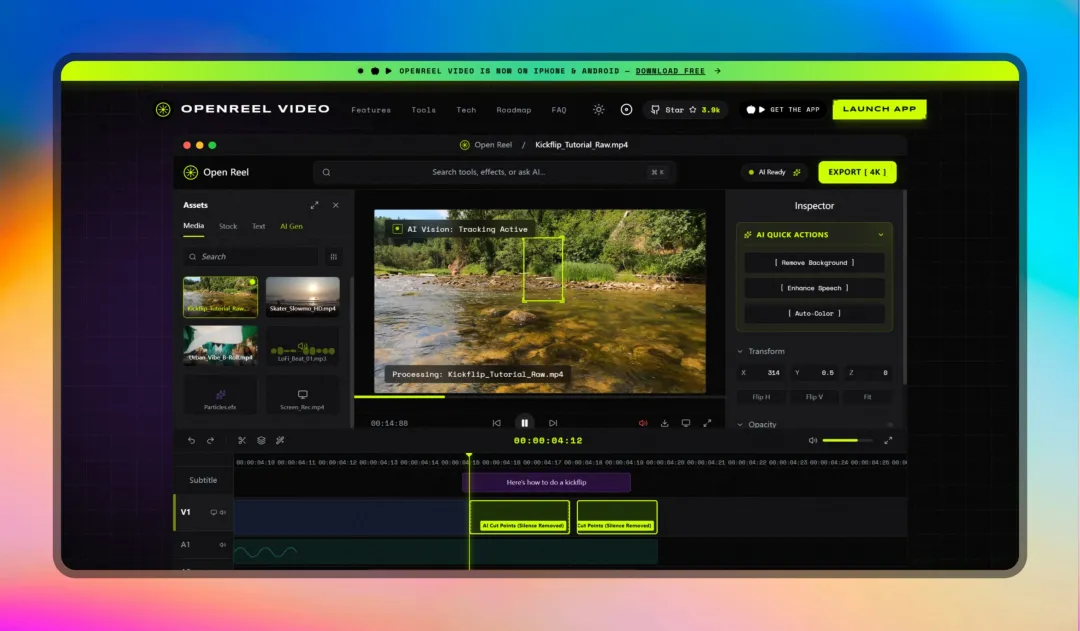The image size is (1080, 631).
Task: Expand the timeline to fullscreen
Action: [x=888, y=440]
